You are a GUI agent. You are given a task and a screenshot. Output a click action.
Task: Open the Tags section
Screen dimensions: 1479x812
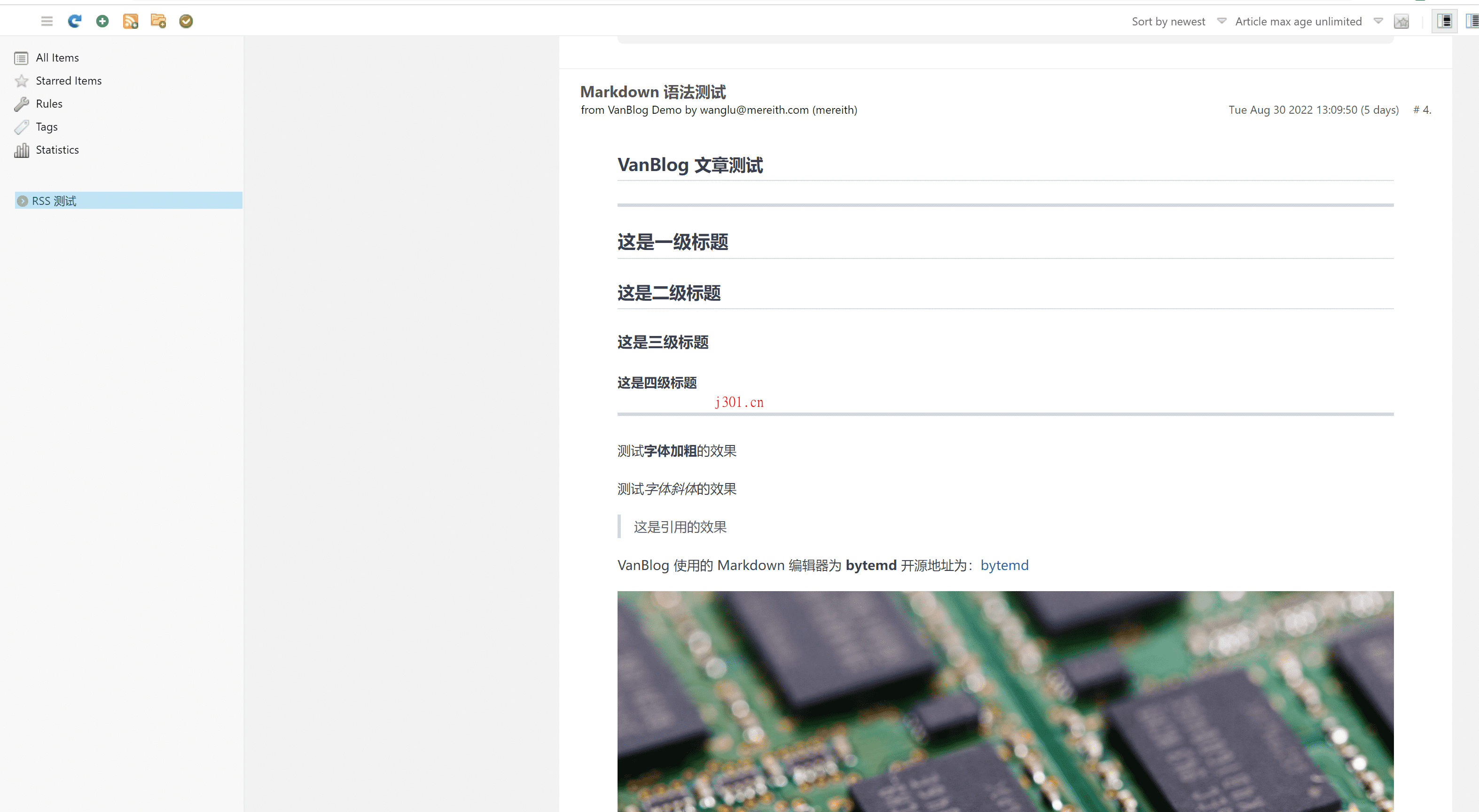(47, 126)
